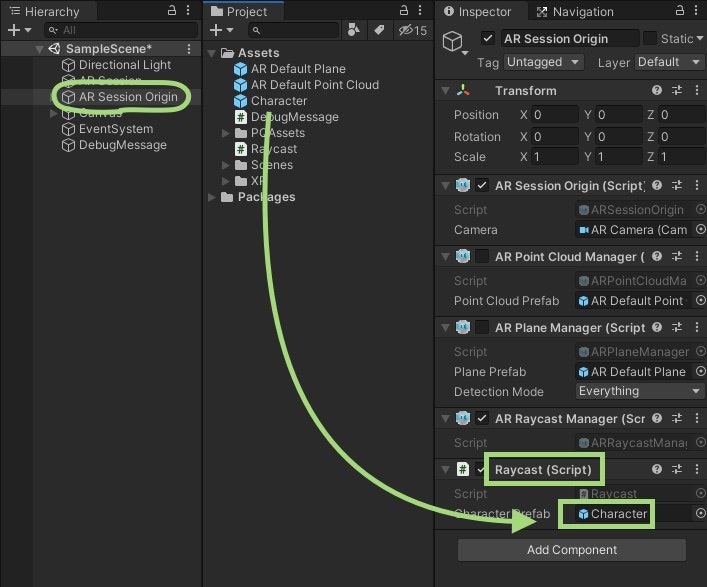Open AR Session Origin script help
The image size is (707, 587).
pos(657,185)
